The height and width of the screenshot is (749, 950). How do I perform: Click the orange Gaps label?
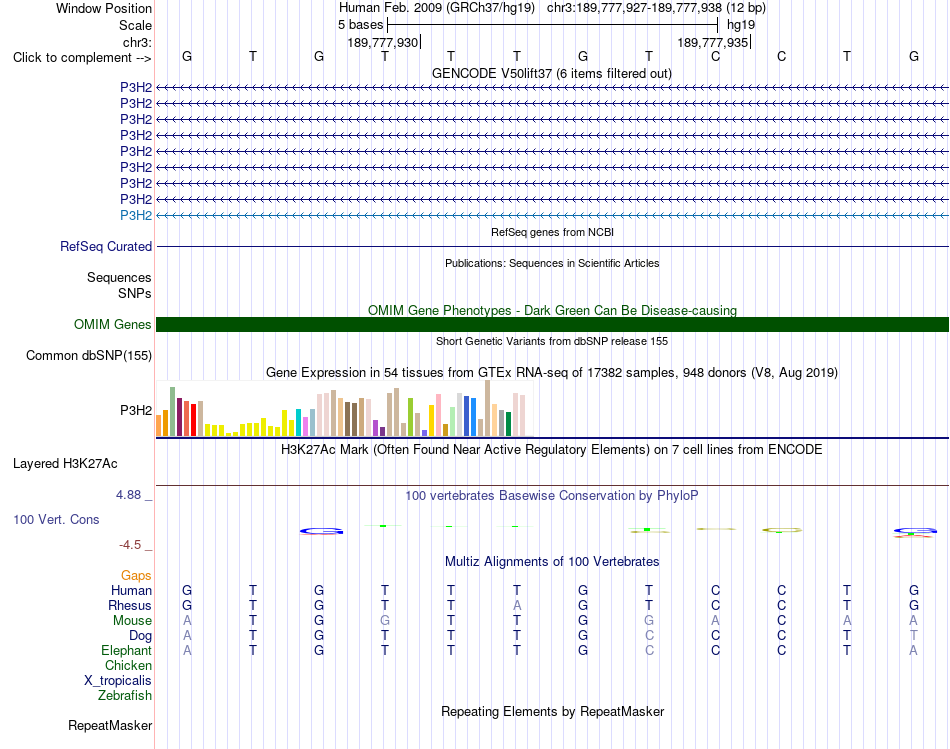pos(136,575)
